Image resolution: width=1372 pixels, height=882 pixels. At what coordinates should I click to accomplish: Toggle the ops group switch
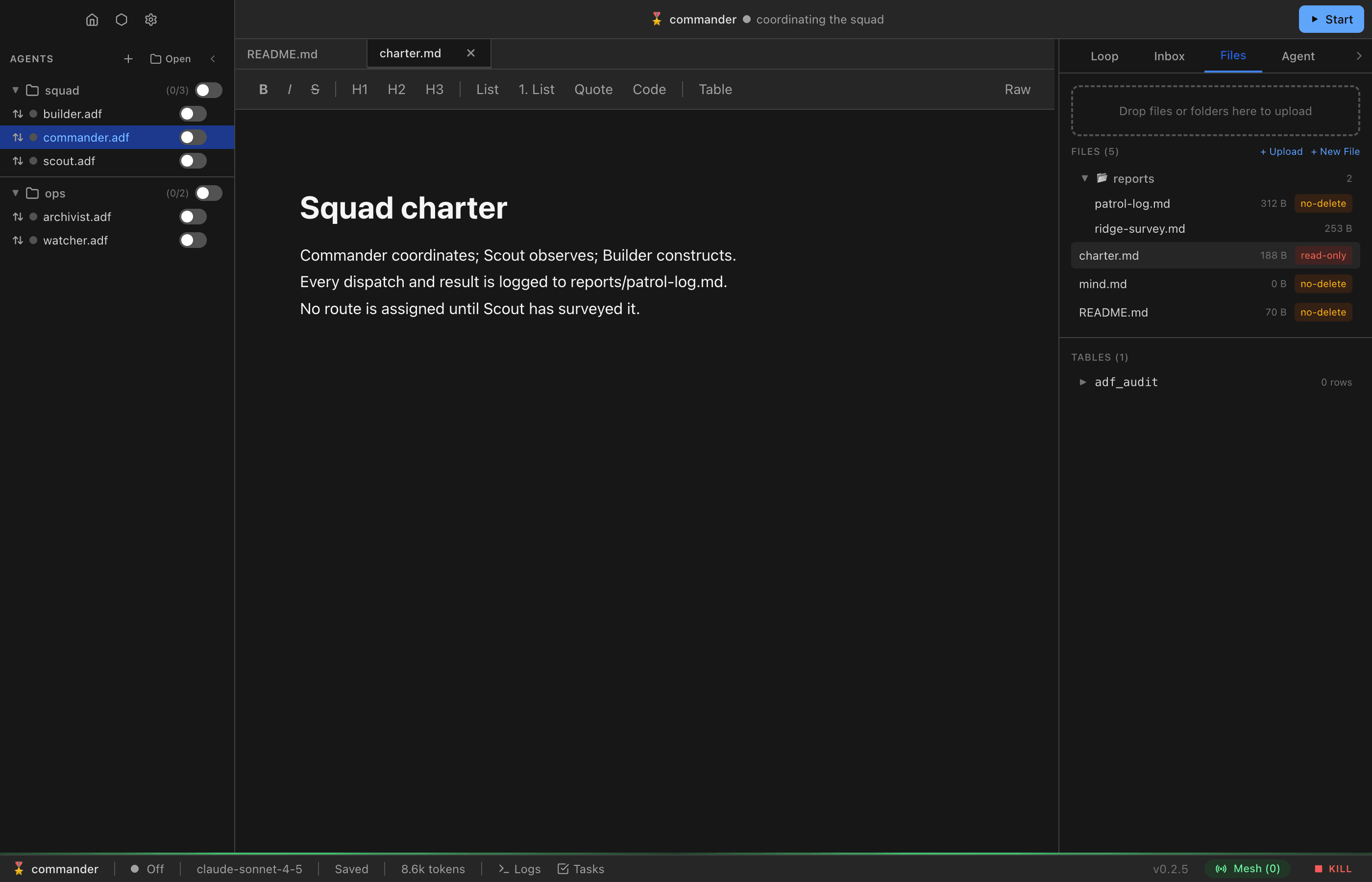[x=208, y=194]
